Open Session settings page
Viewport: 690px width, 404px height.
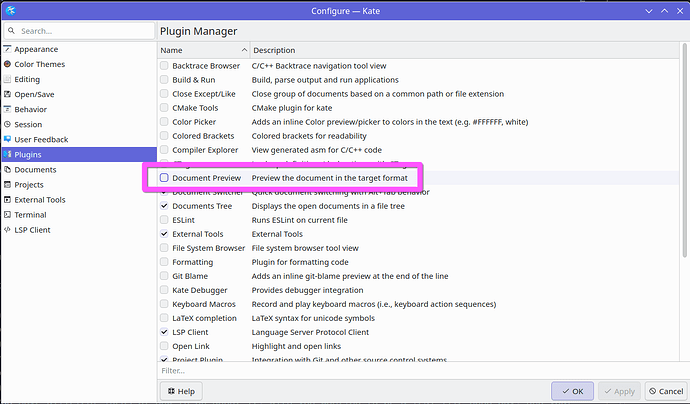click(79, 124)
